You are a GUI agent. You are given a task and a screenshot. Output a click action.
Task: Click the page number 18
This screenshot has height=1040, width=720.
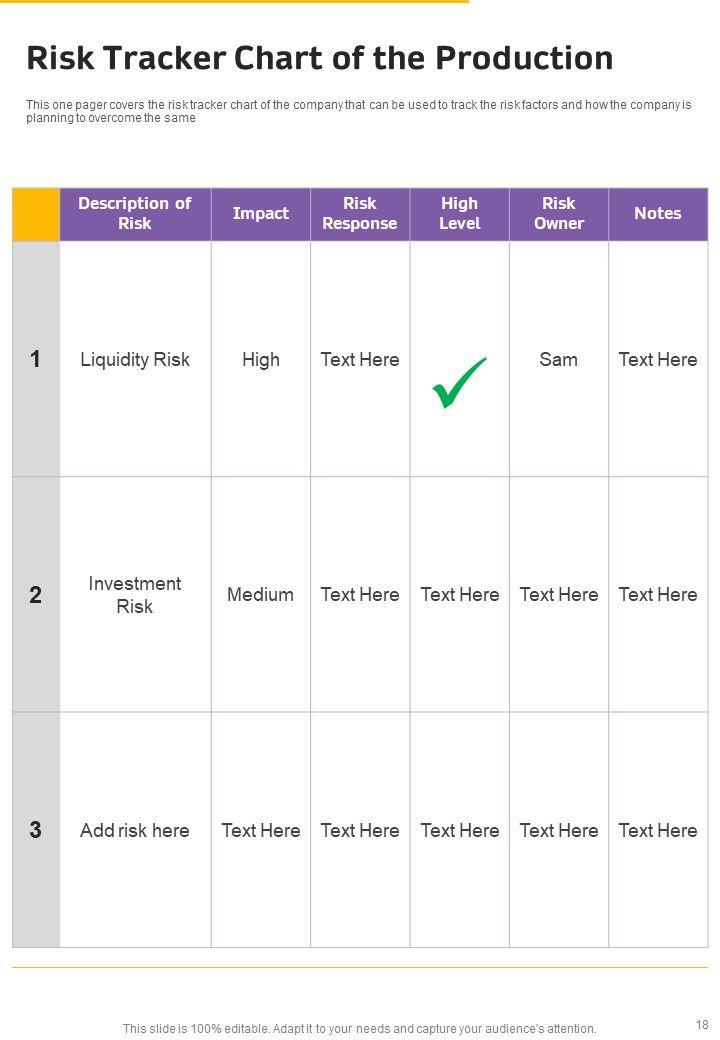(702, 1025)
